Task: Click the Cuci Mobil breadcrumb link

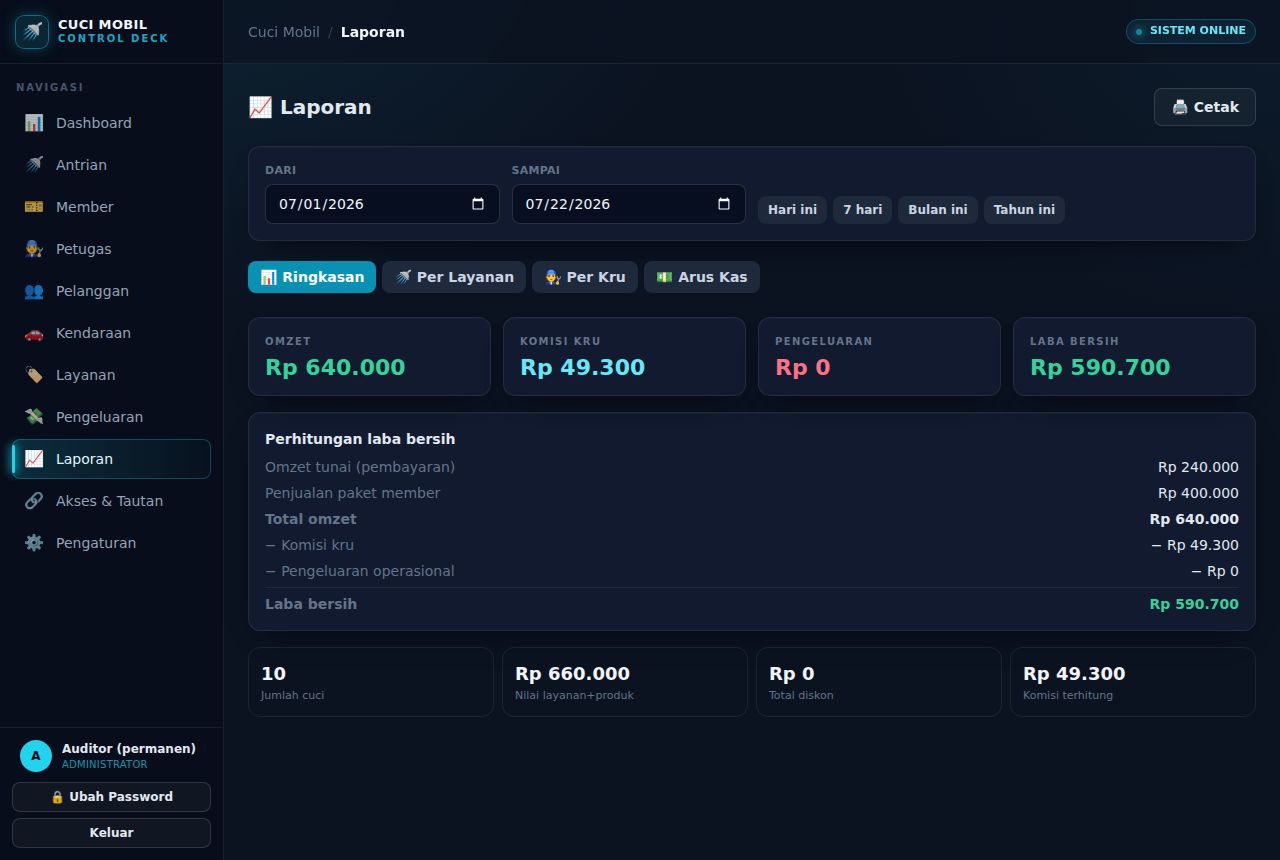Action: (284, 32)
